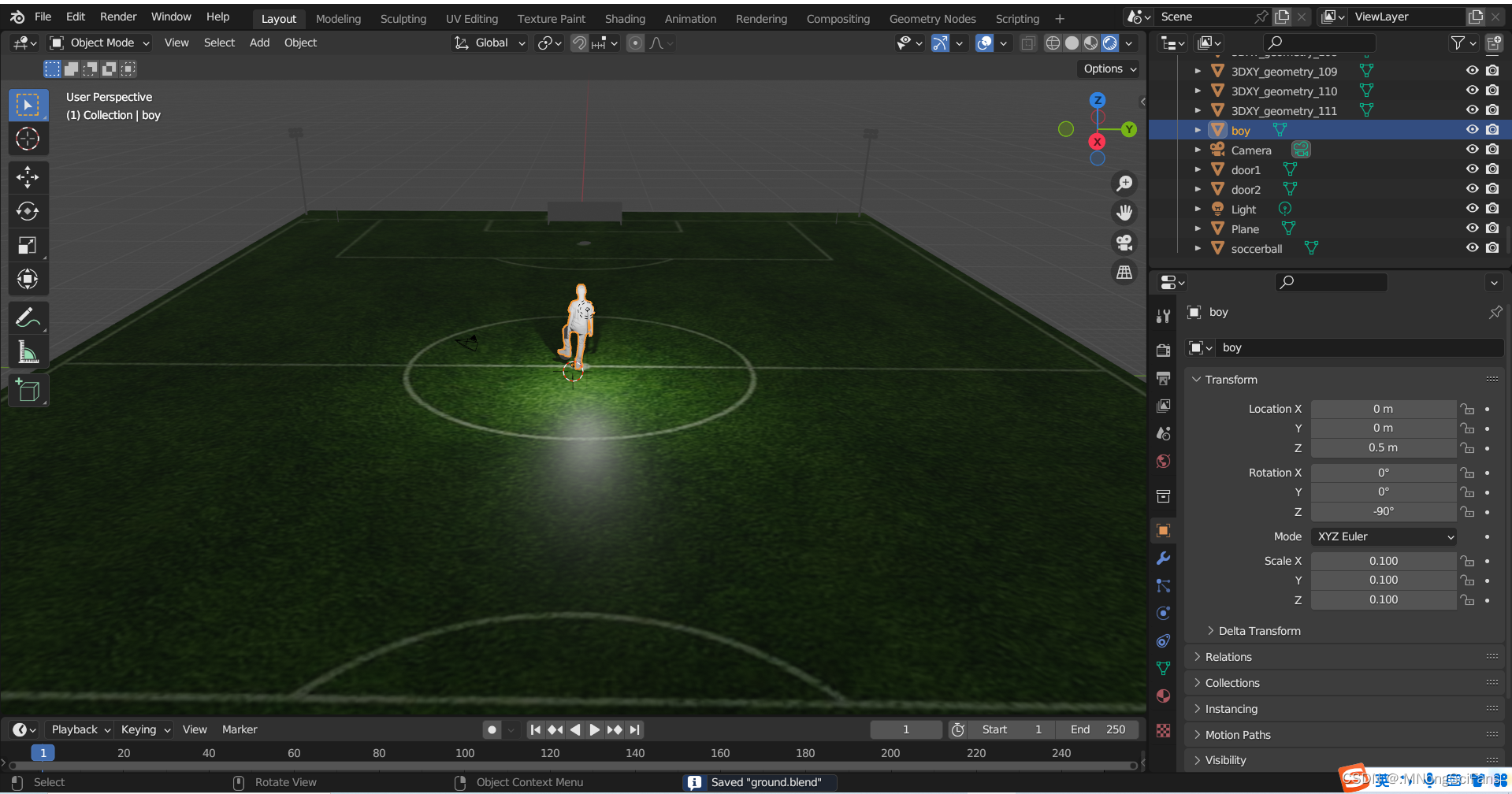
Task: Click the Location Z value field
Action: point(1383,448)
